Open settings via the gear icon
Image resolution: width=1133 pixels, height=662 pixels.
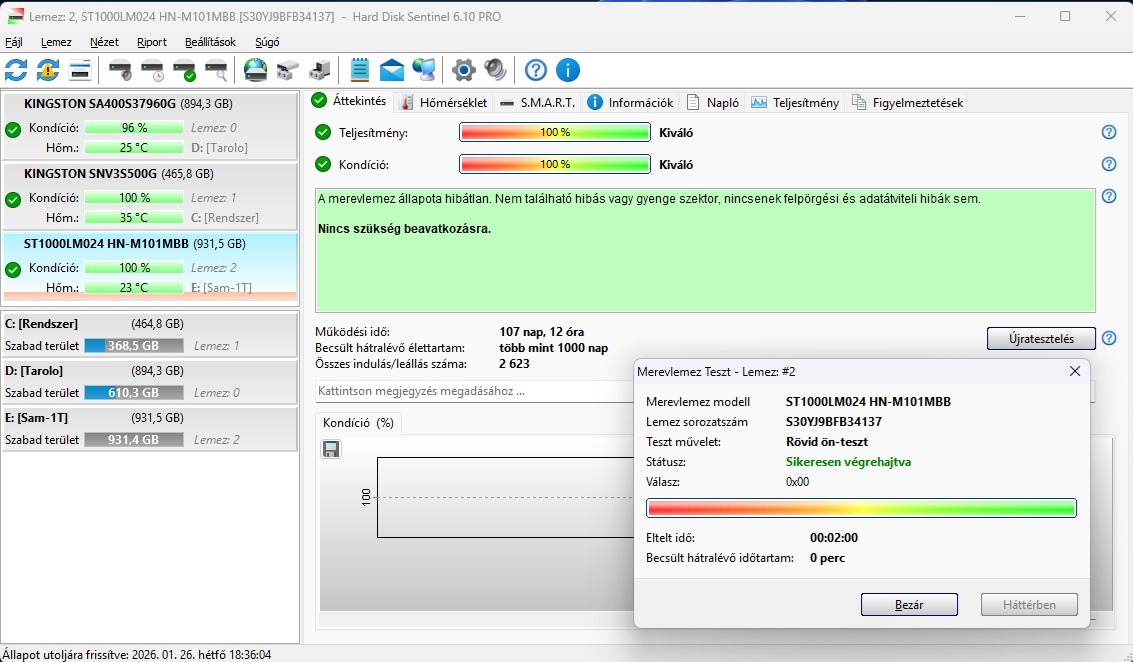point(463,70)
